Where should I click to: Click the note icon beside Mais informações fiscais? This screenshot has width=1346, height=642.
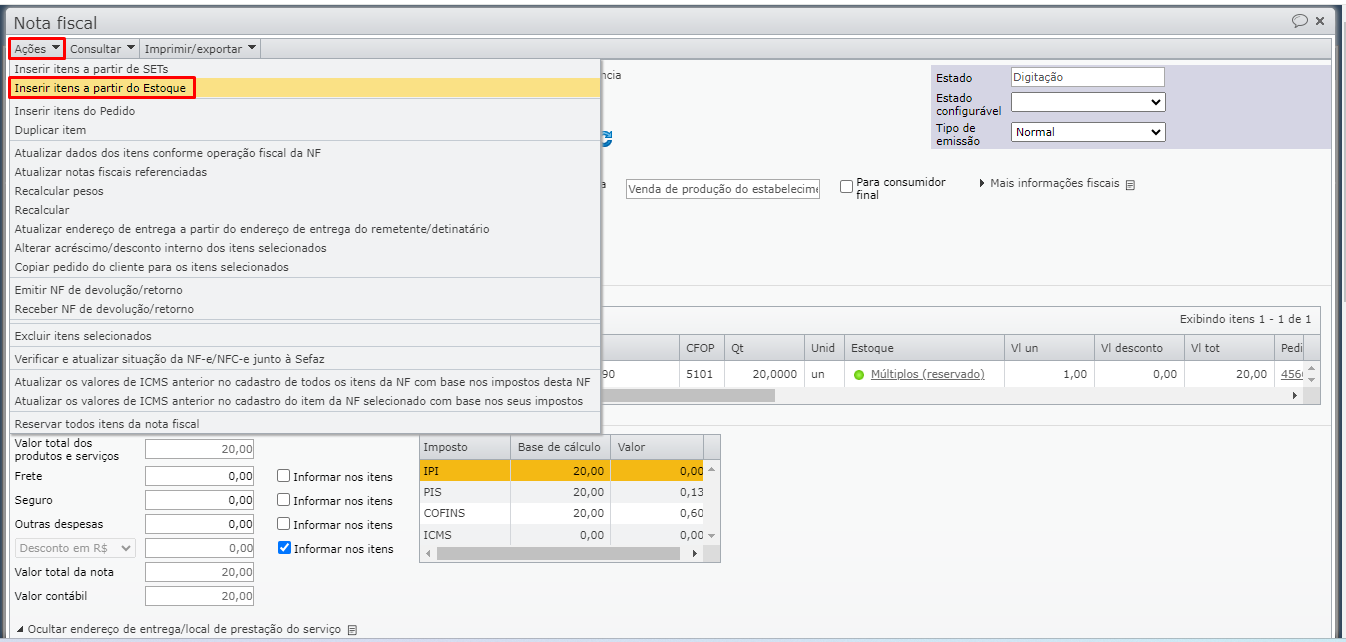pyautogui.click(x=1130, y=185)
